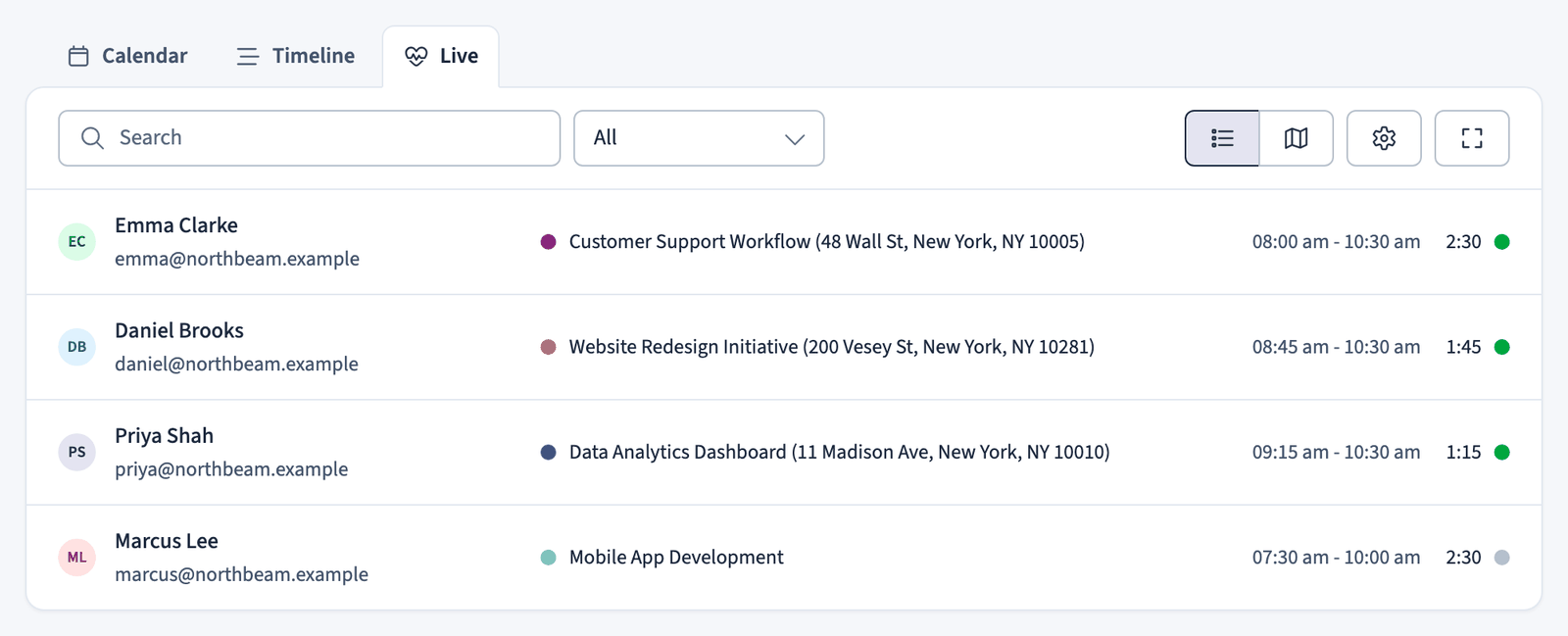Click the 1:15 duration value
Screen dimensions: 1568x636
1463,452
